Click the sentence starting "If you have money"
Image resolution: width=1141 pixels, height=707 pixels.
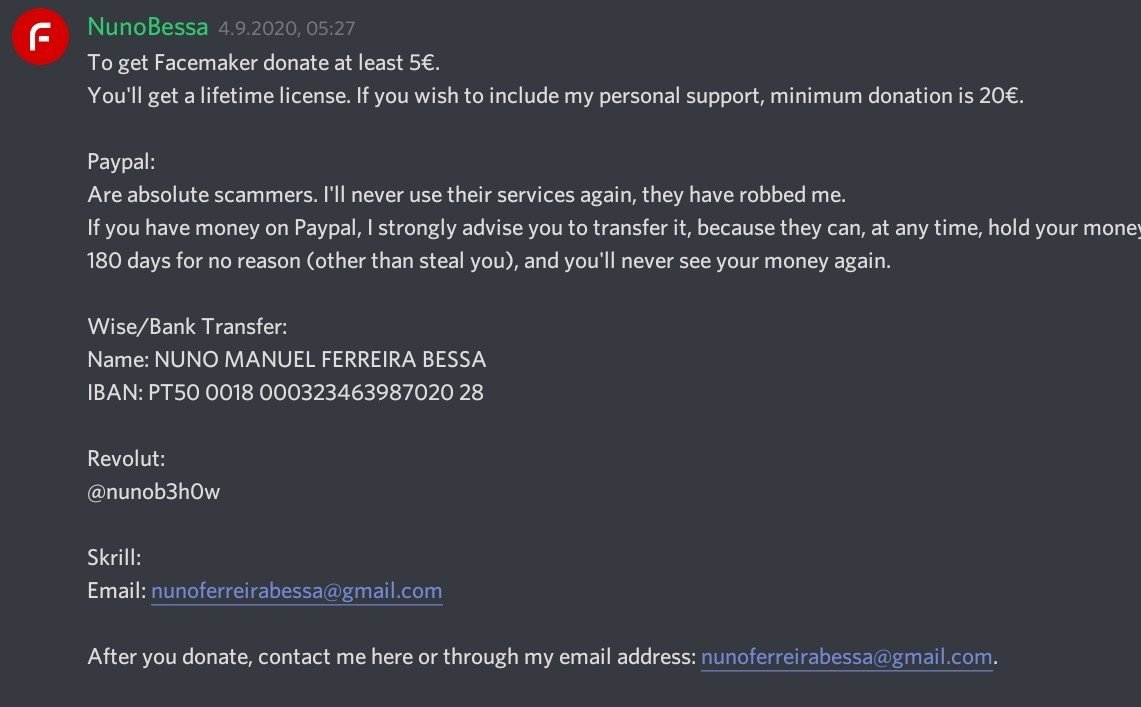click(x=613, y=228)
